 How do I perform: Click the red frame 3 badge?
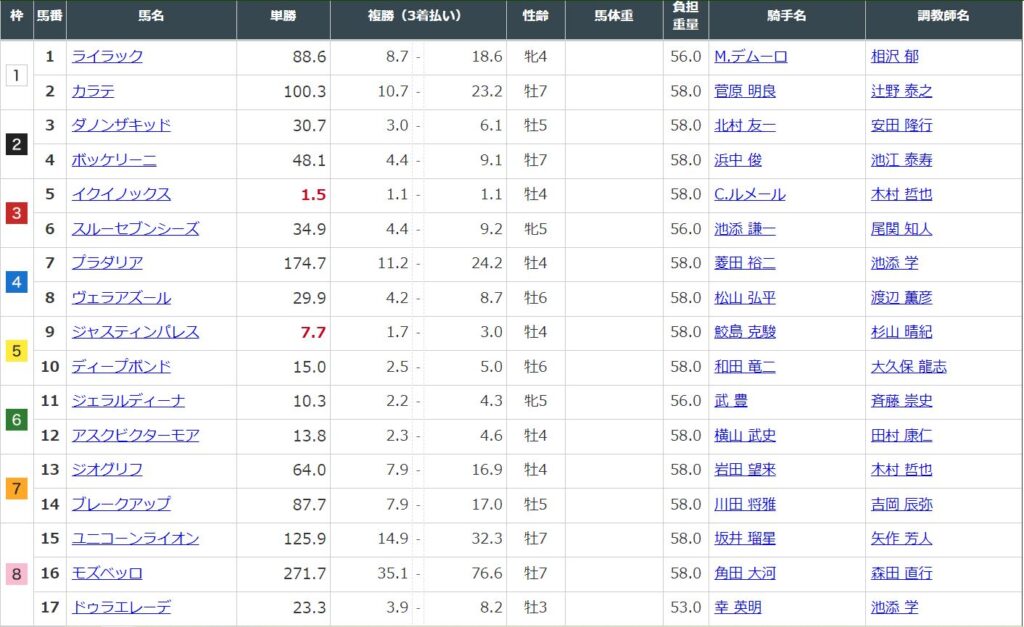coord(16,213)
